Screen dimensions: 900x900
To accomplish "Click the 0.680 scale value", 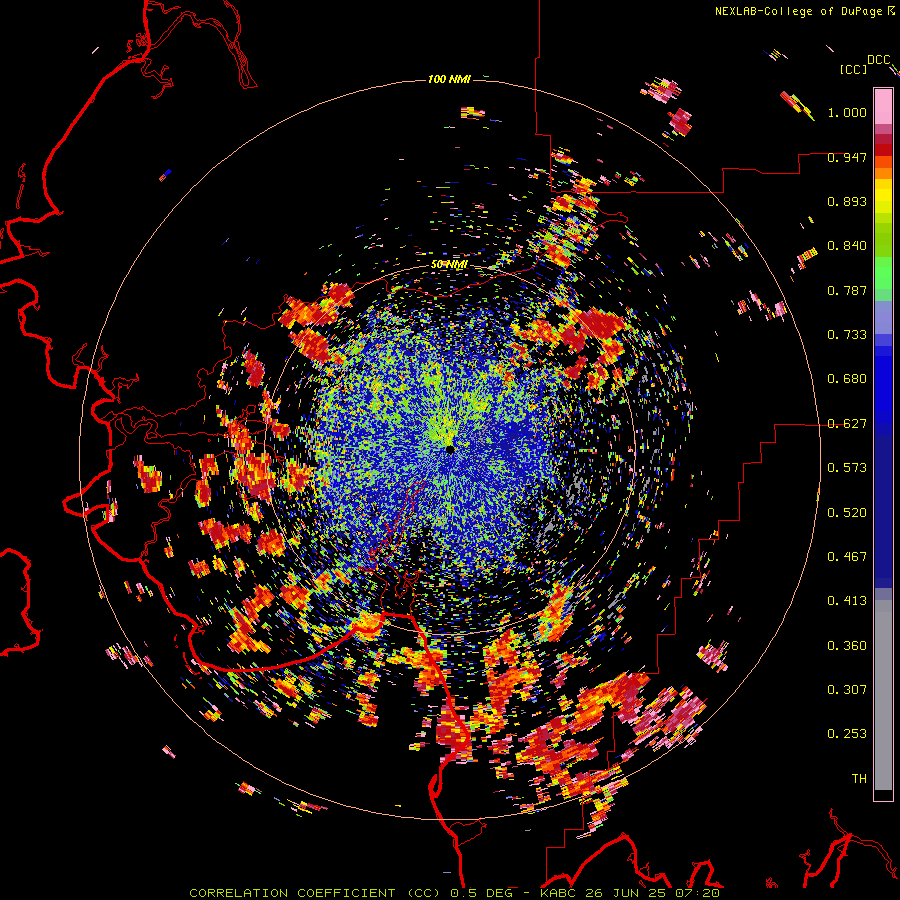I will (x=847, y=379).
